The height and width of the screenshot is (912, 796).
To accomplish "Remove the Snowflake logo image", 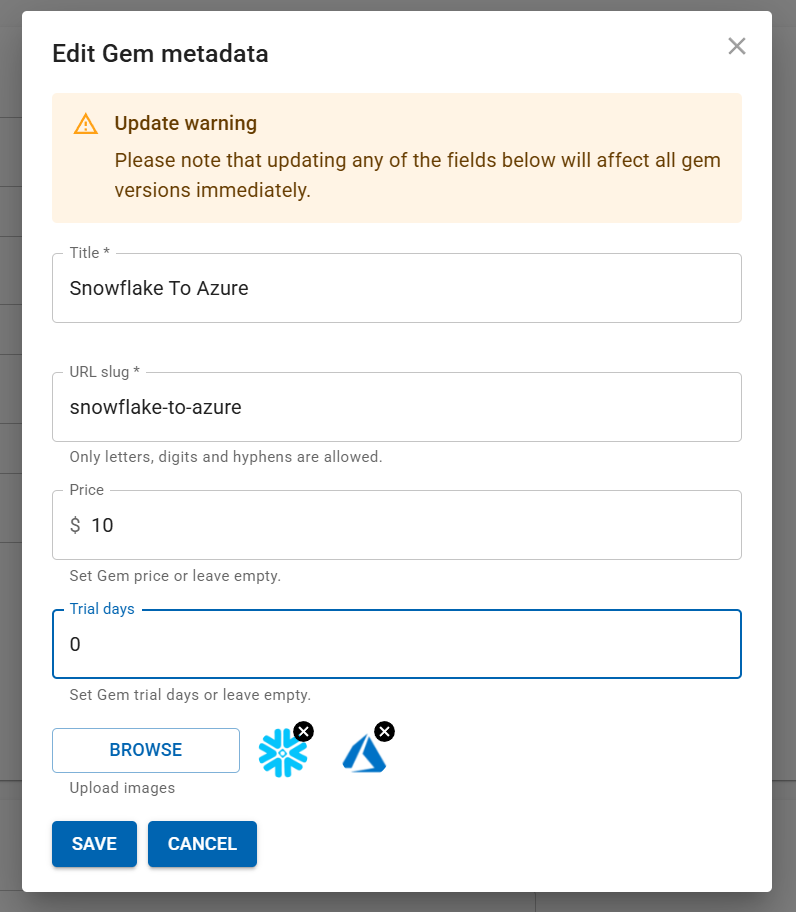I will point(304,731).
